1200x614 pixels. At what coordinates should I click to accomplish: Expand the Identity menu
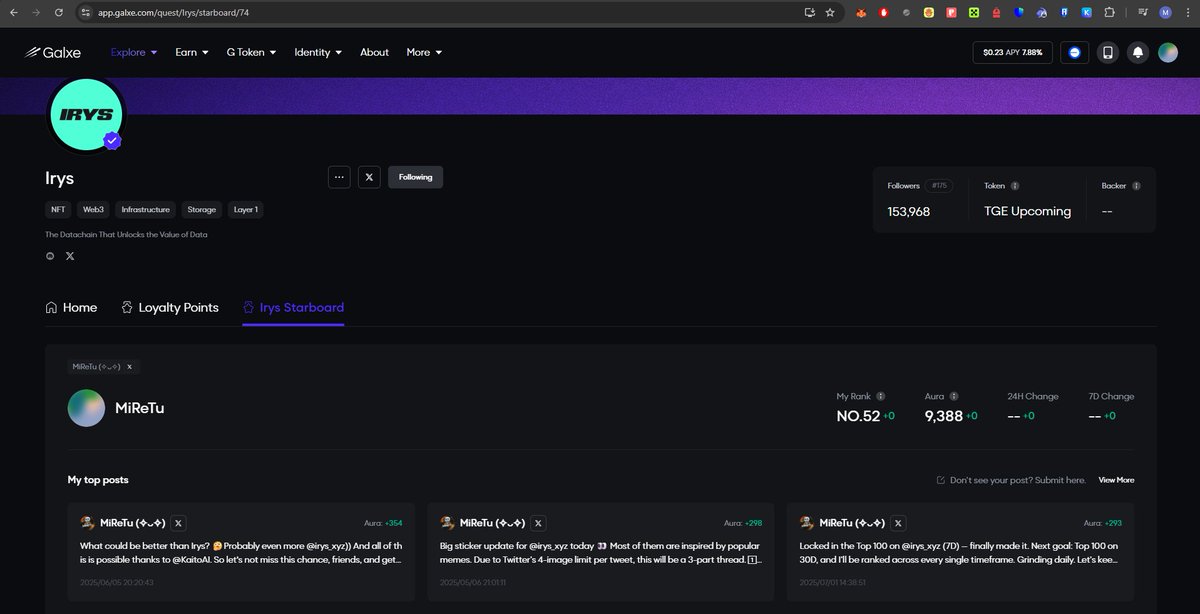pyautogui.click(x=318, y=52)
